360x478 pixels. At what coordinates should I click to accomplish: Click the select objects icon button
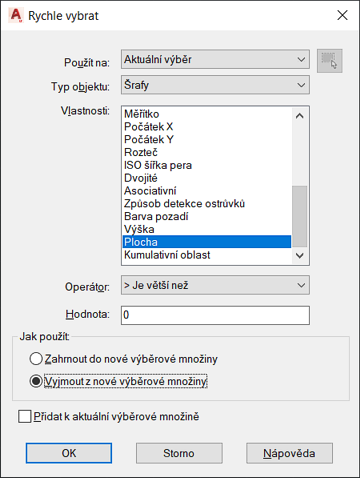pos(329,61)
